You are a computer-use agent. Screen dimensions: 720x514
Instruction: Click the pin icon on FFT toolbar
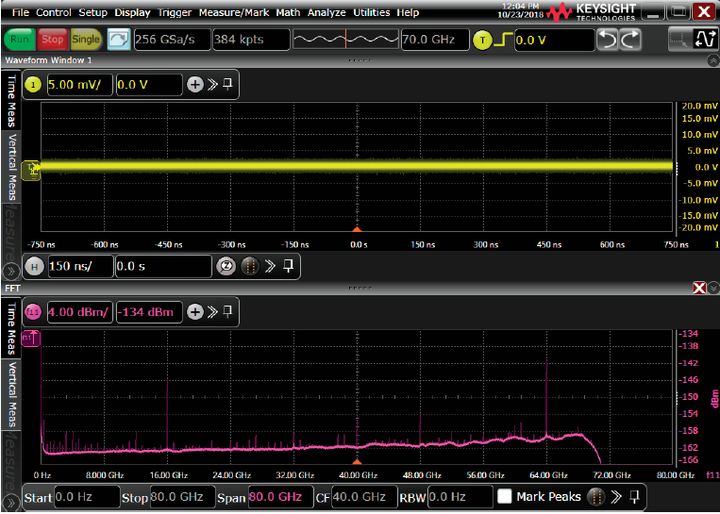pos(228,312)
